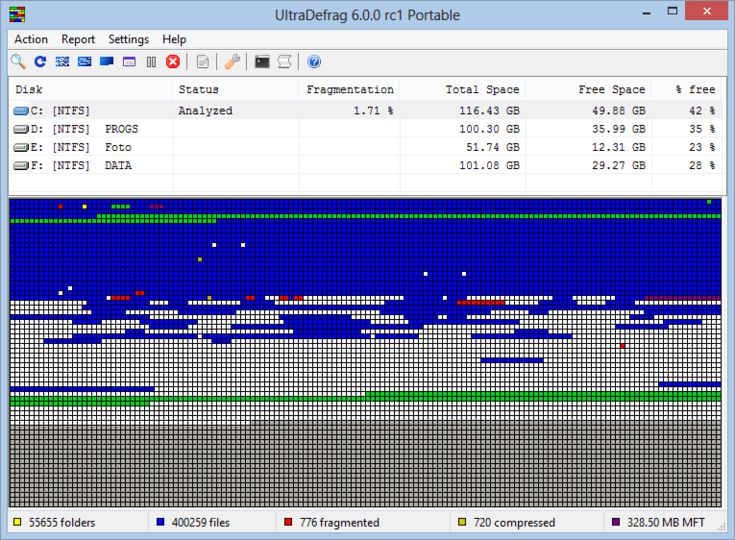Click the 42 % free cell
Viewport: 735px width, 540px height.
pyautogui.click(x=702, y=111)
